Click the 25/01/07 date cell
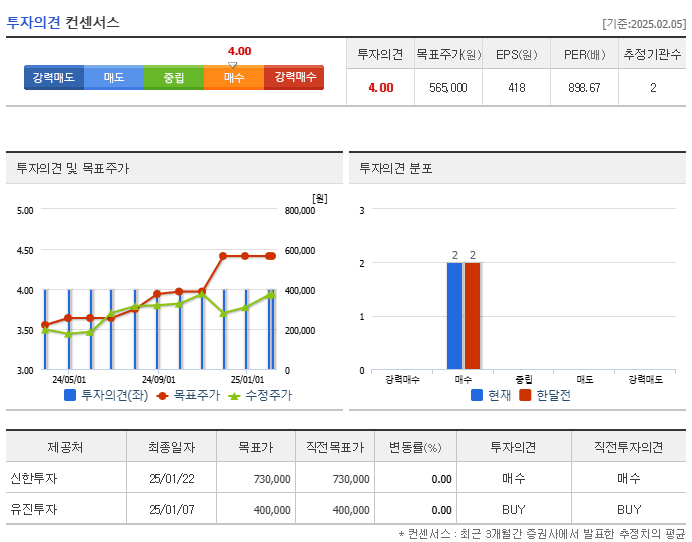Image resolution: width=692 pixels, height=542 pixels. coord(172,510)
